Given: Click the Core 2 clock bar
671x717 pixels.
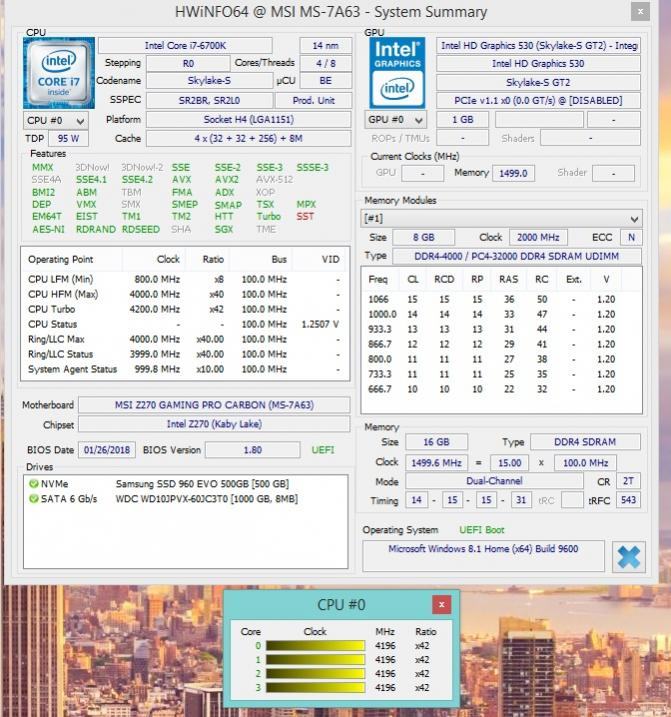Looking at the screenshot, I should click(315, 674).
